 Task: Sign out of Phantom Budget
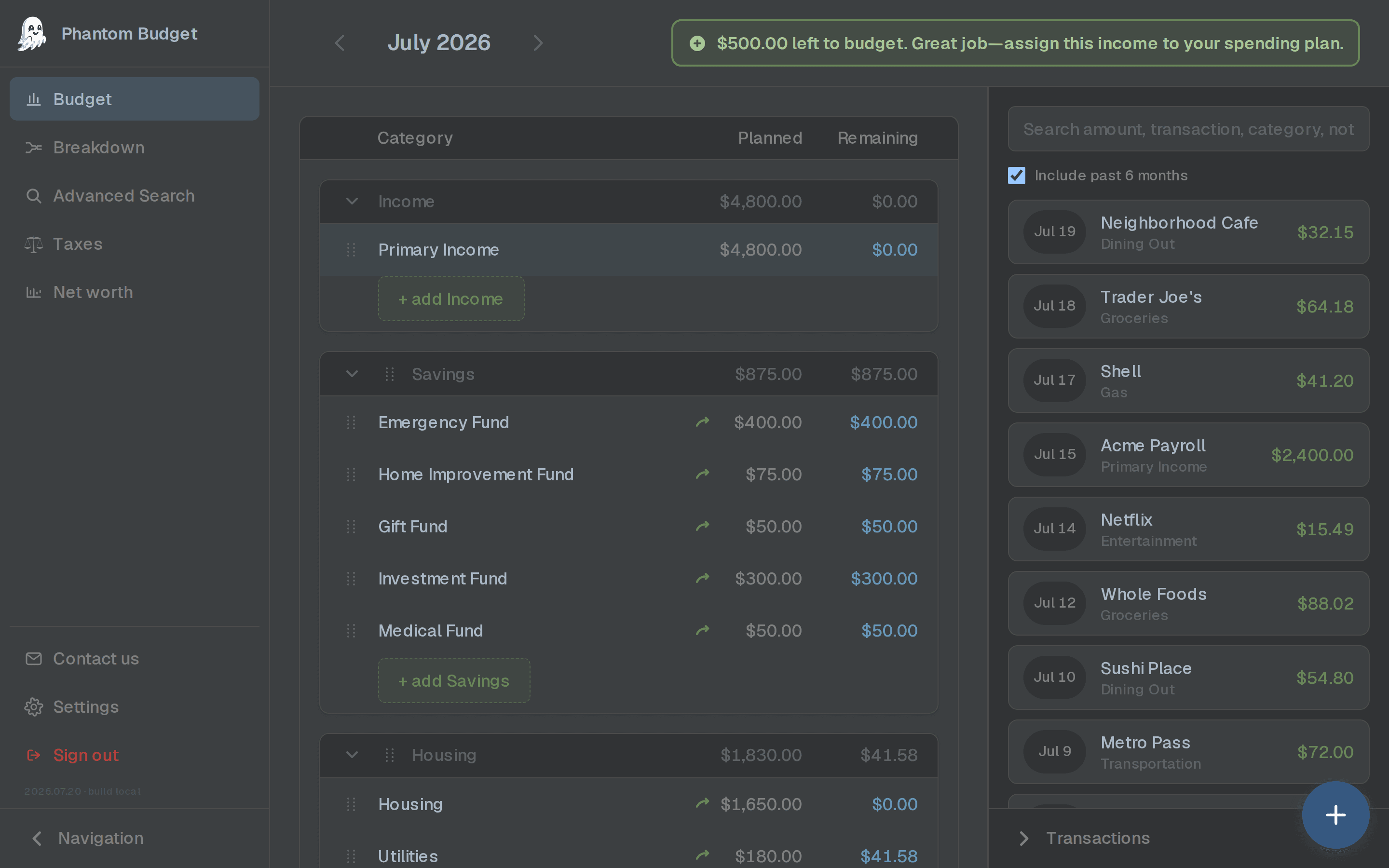[x=134, y=755]
